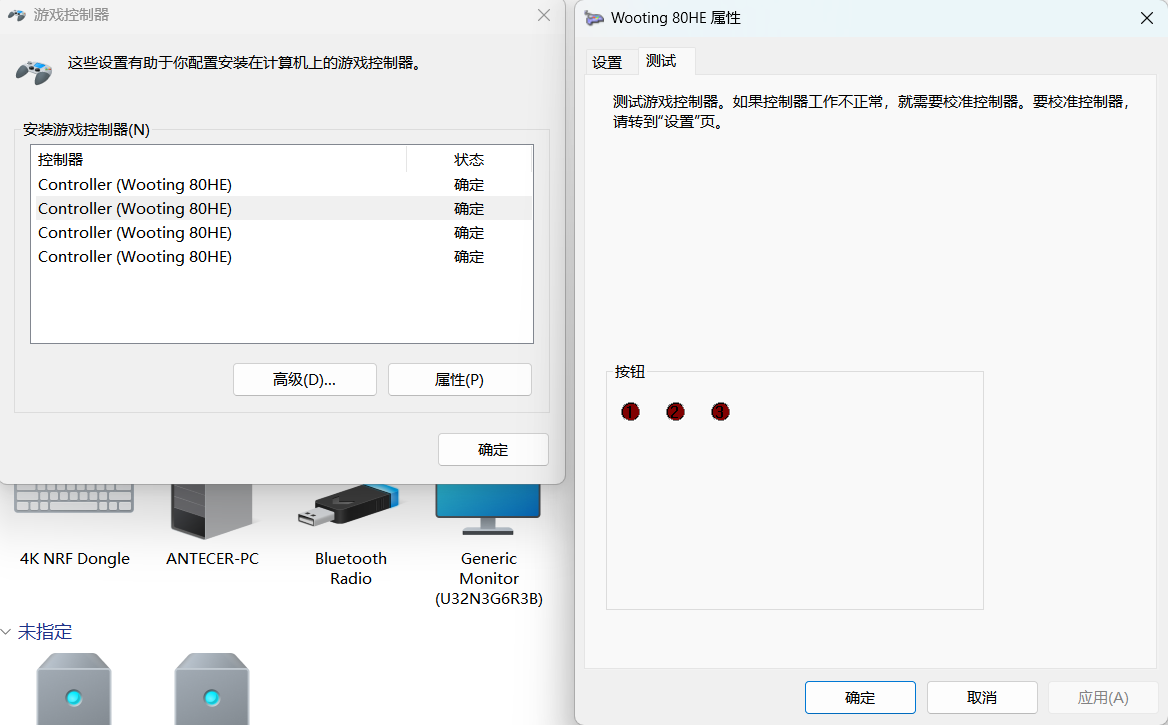Click the controller icon in Wooting 80HE title bar
The height and width of the screenshot is (725, 1168).
[x=594, y=18]
